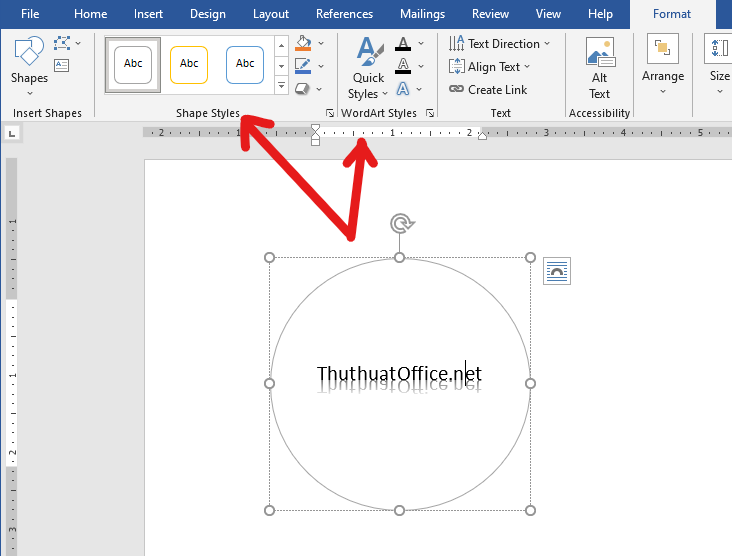Image resolution: width=732 pixels, height=556 pixels.
Task: Open the Alt Text pane
Action: coord(599,68)
